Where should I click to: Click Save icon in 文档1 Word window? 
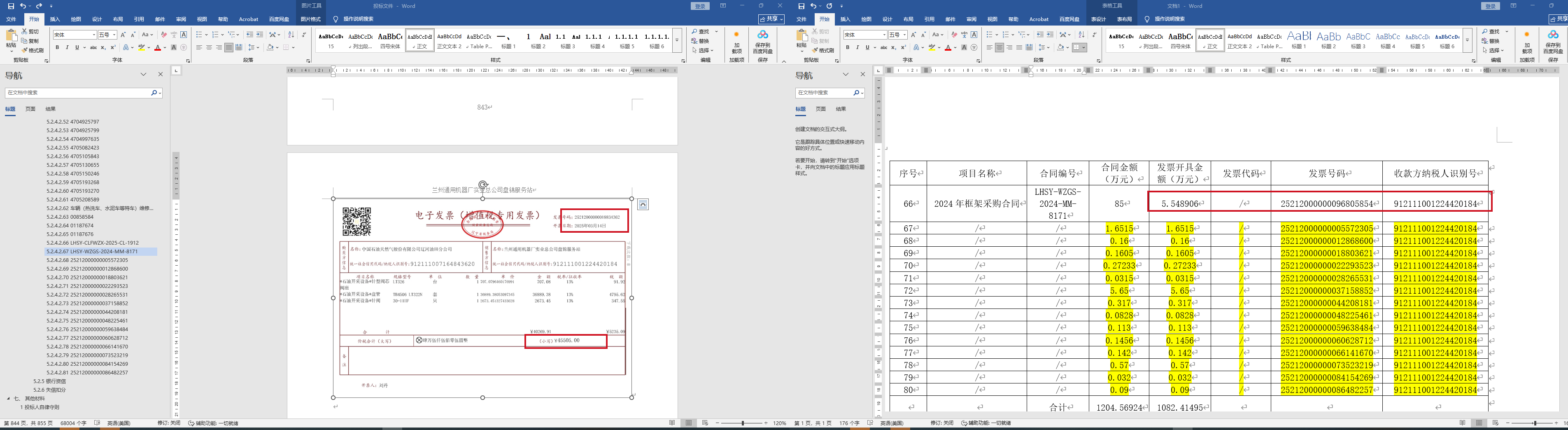[801, 6]
